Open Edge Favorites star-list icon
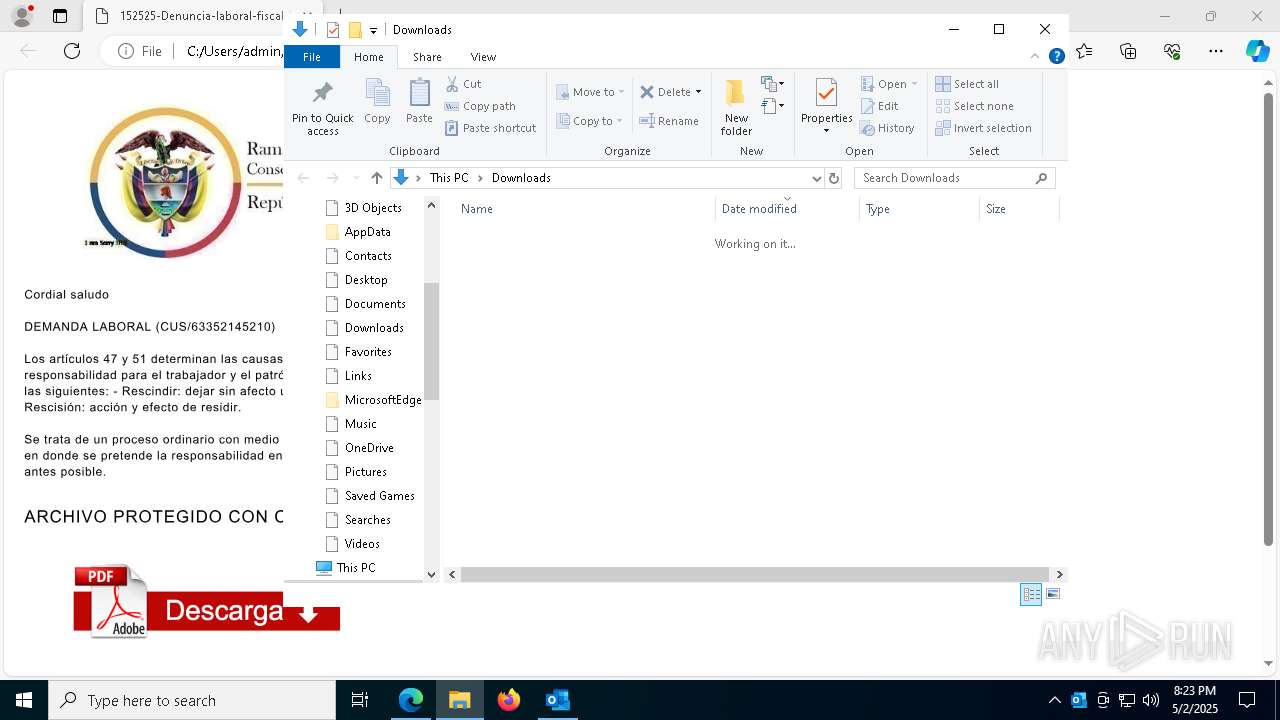1280x720 pixels. coord(1084,51)
